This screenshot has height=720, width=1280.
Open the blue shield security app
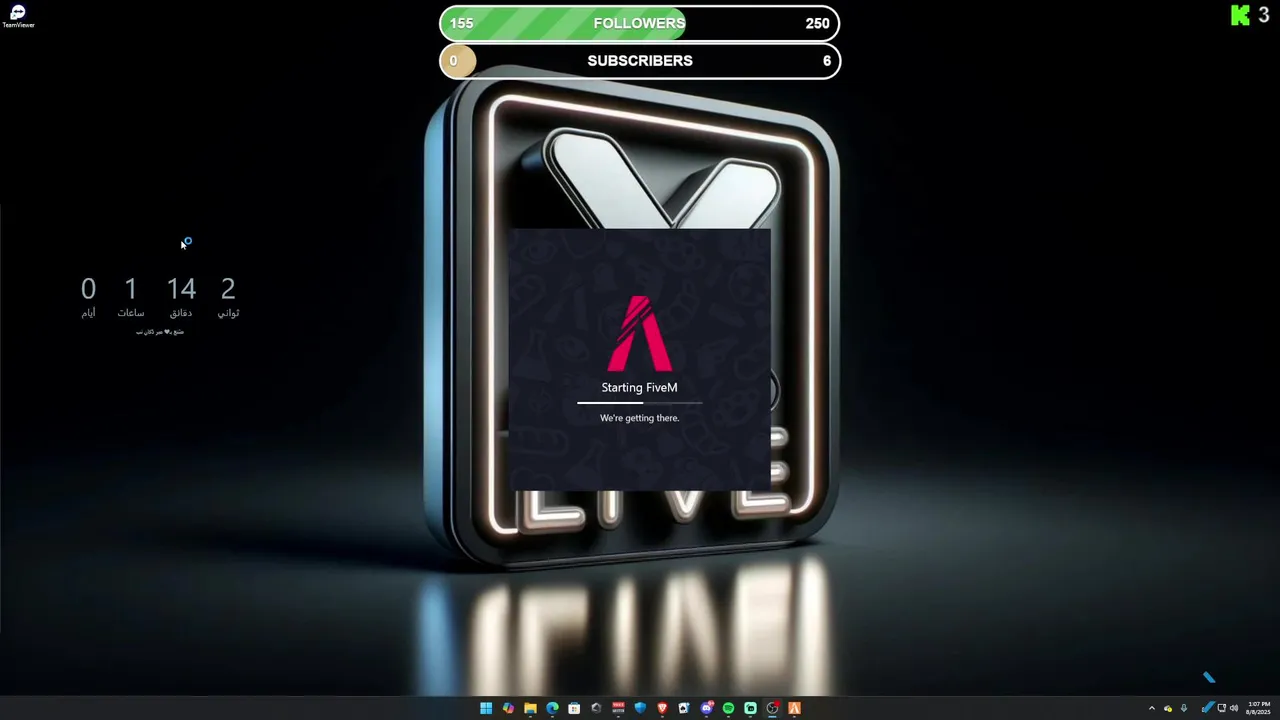[x=640, y=708]
